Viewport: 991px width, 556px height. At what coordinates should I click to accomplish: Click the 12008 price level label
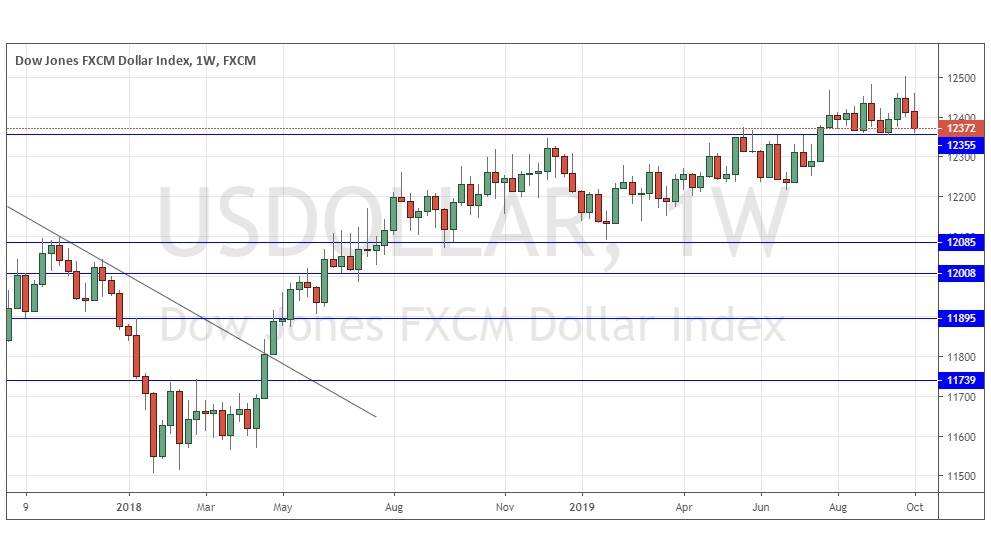(961, 273)
